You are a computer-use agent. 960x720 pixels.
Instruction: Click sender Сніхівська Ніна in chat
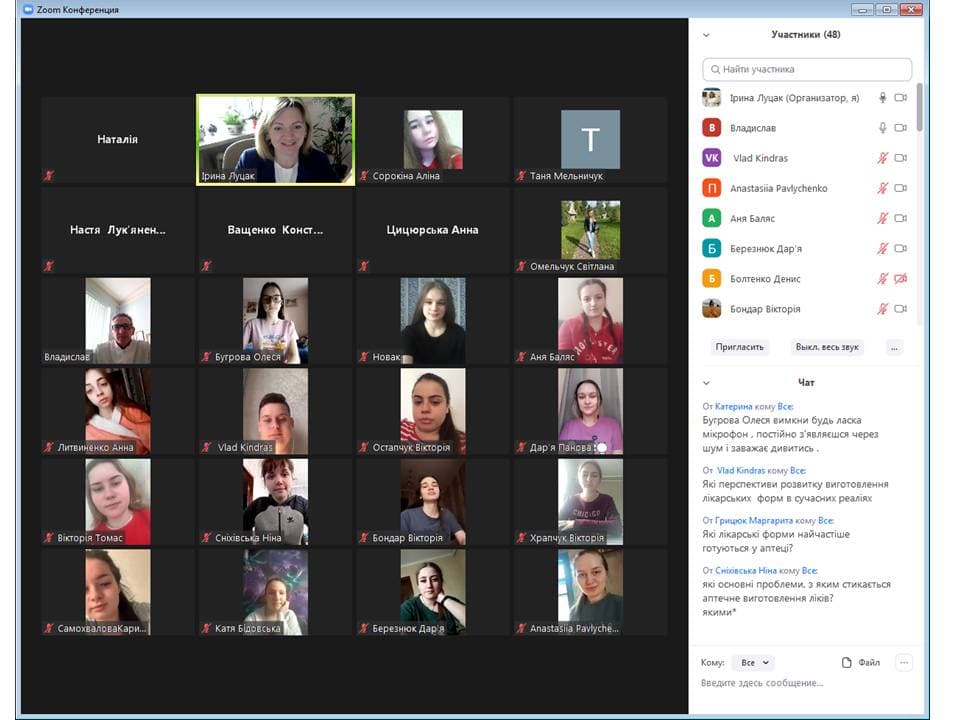tap(746, 571)
